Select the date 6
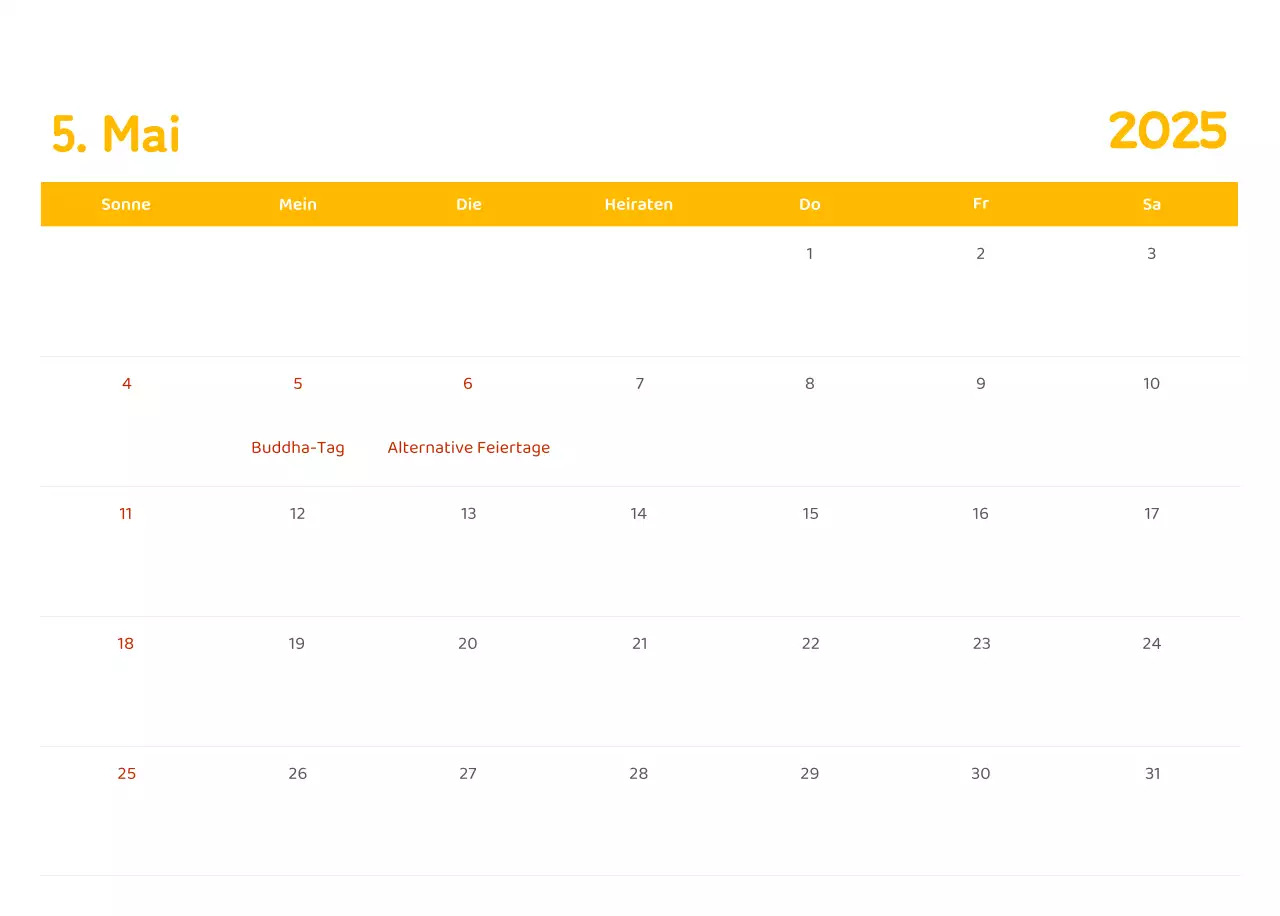The image size is (1280, 916). (467, 383)
